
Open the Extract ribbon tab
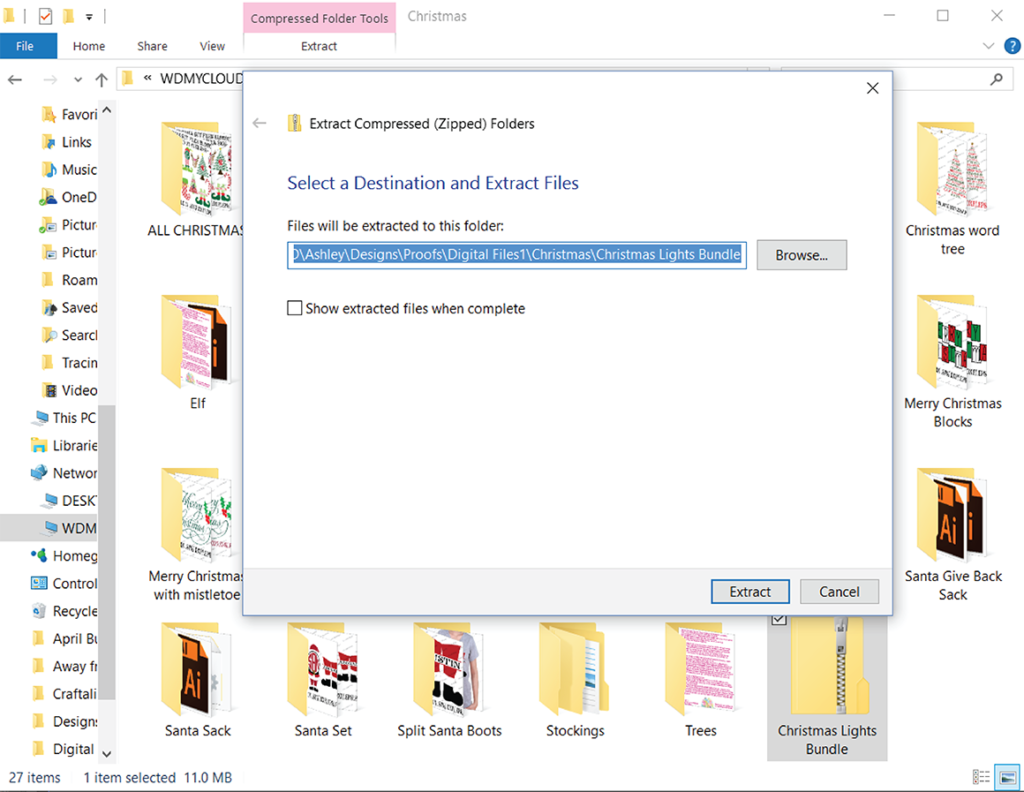tap(319, 46)
